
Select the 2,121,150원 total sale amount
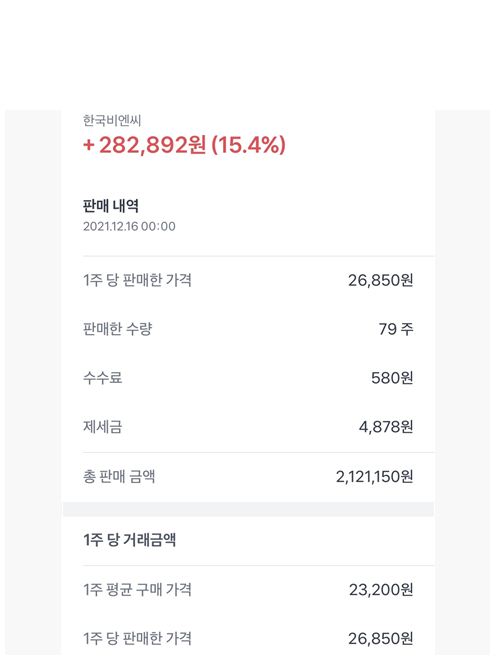(x=375, y=477)
